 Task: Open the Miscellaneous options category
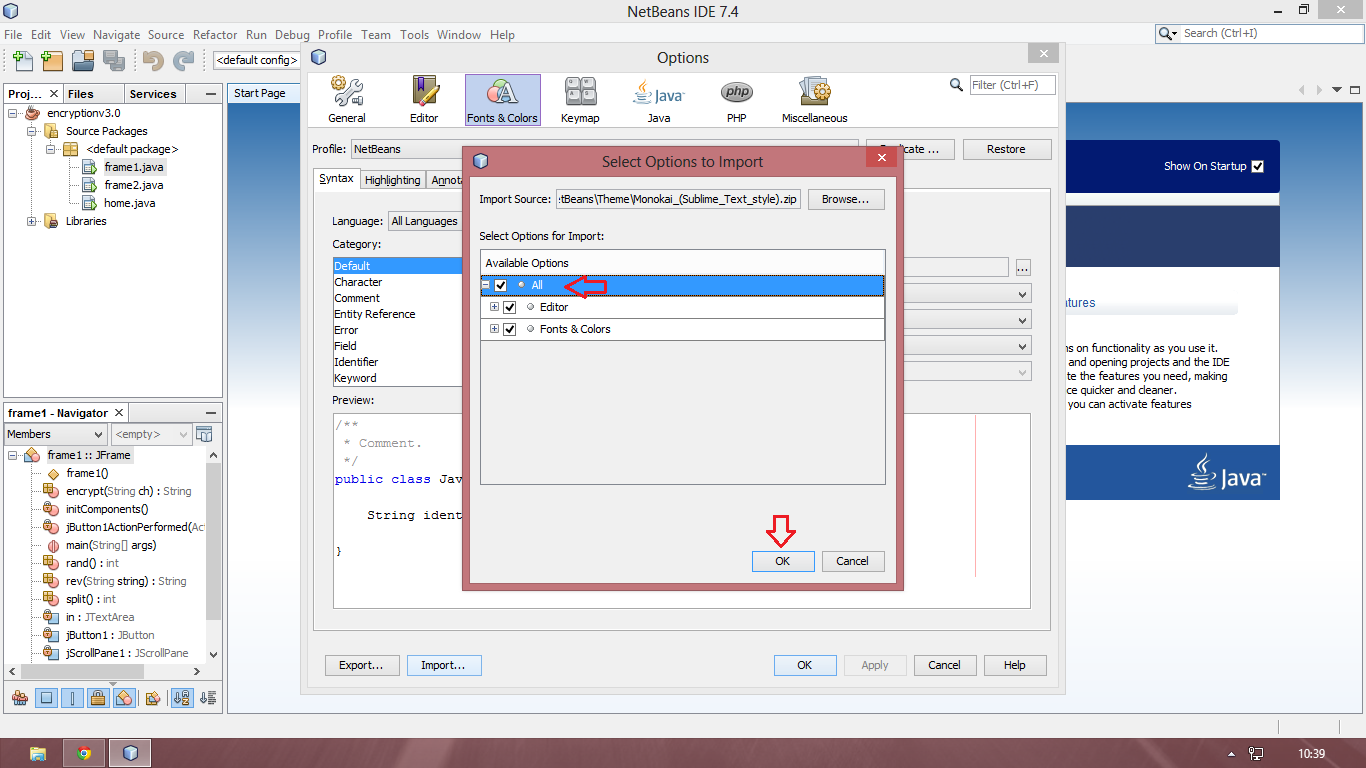click(x=813, y=99)
